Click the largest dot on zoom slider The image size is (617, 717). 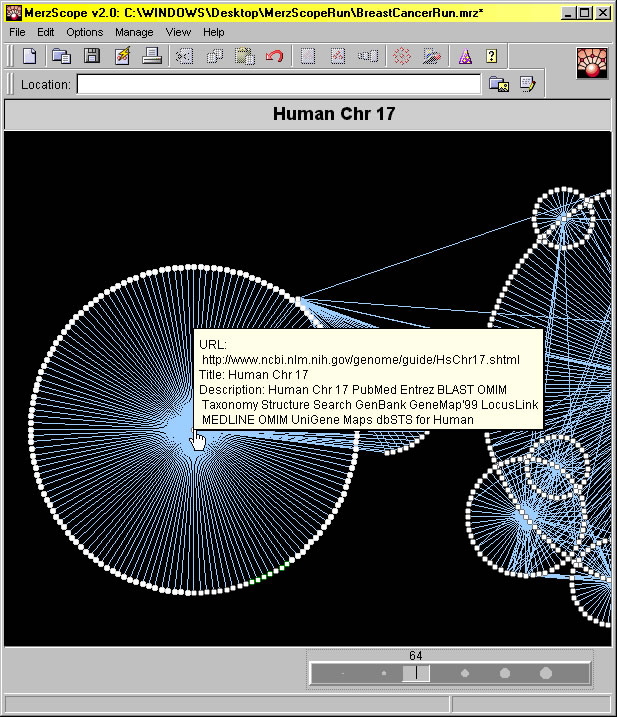[546, 673]
